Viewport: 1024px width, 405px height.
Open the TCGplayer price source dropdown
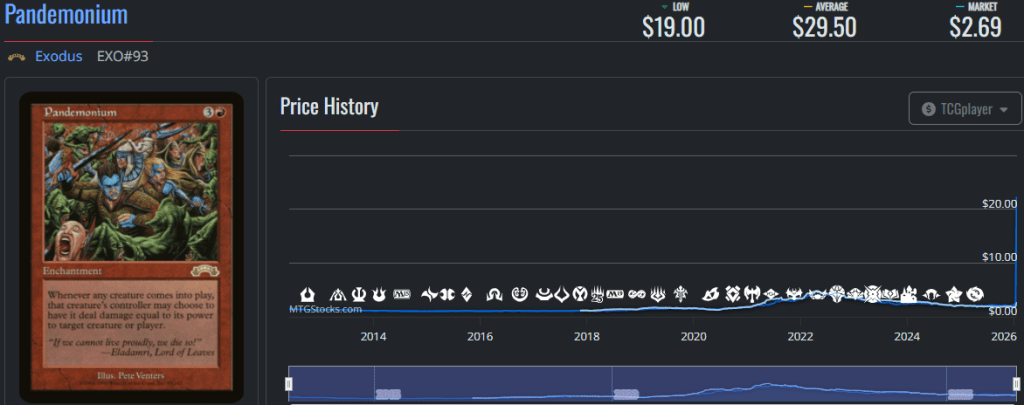pyautogui.click(x=964, y=109)
